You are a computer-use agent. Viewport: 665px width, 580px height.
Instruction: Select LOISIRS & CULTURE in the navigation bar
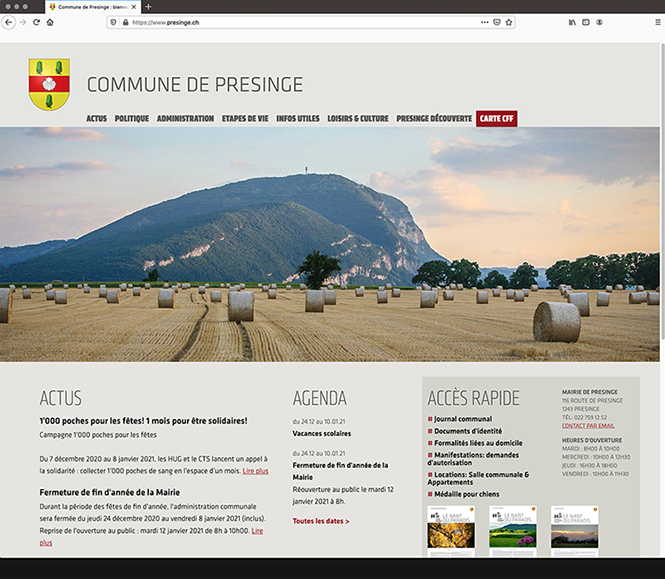click(x=356, y=119)
